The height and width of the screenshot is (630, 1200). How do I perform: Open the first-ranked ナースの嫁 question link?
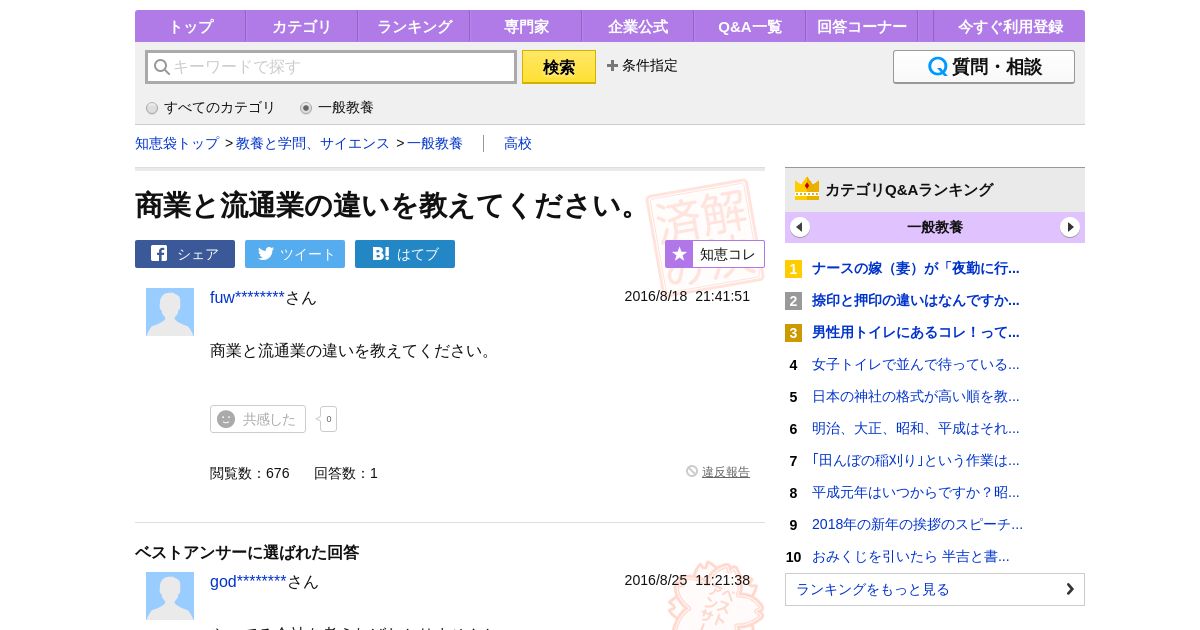tap(915, 268)
